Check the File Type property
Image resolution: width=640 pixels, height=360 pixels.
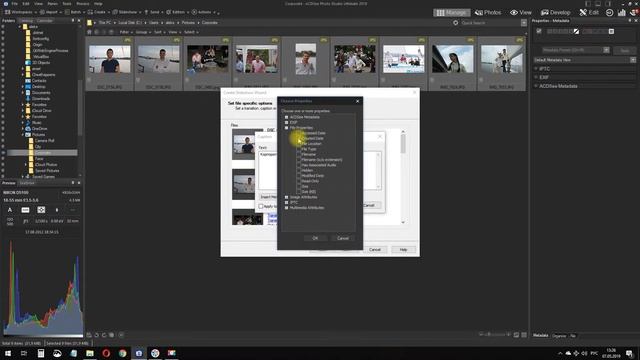click(299, 149)
